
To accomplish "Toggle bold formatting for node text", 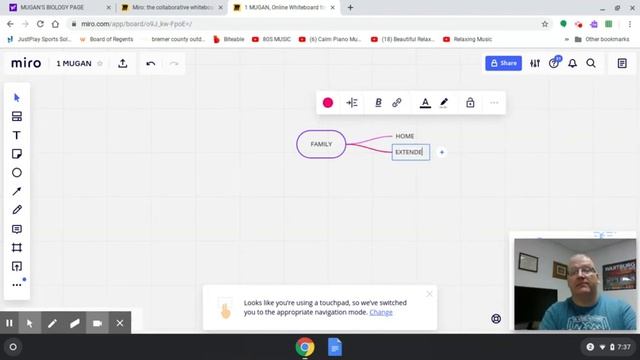I will click(x=378, y=103).
